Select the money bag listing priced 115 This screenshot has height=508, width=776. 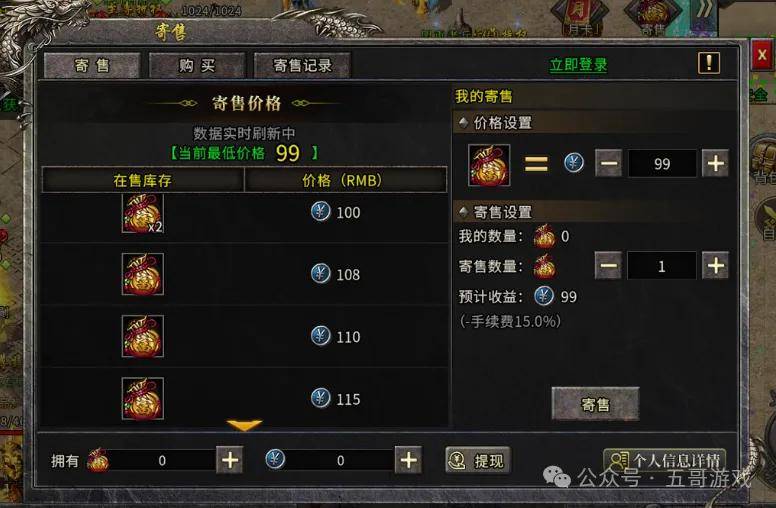[143, 399]
